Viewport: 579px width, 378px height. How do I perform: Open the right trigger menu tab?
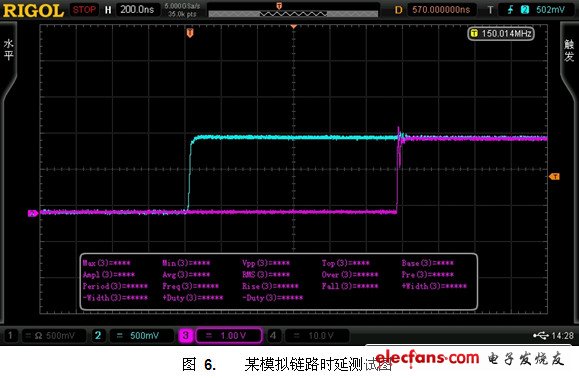tap(569, 50)
